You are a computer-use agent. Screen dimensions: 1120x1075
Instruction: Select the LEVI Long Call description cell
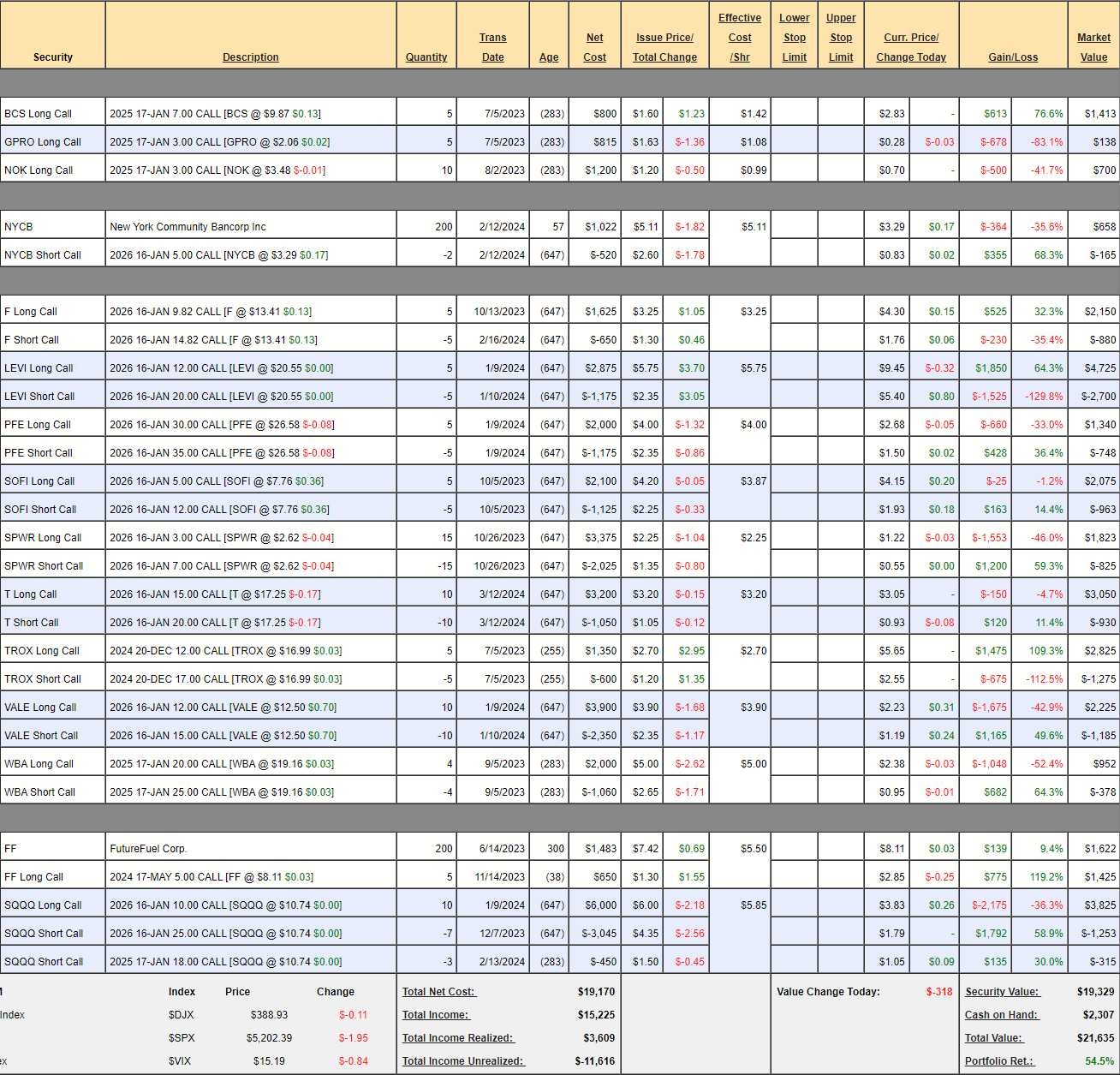(x=221, y=368)
